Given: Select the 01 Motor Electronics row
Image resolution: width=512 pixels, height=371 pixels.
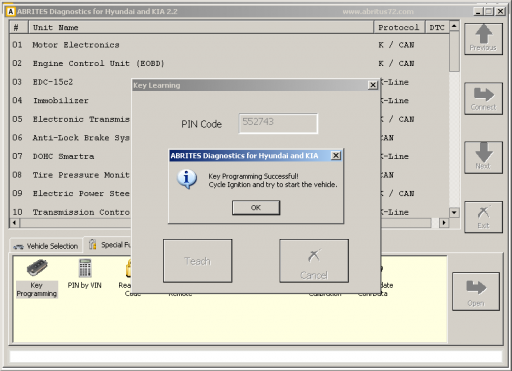Looking at the screenshot, I should pyautogui.click(x=229, y=45).
